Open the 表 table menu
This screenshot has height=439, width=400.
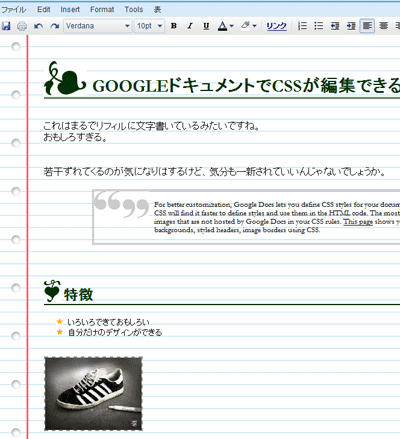(157, 9)
